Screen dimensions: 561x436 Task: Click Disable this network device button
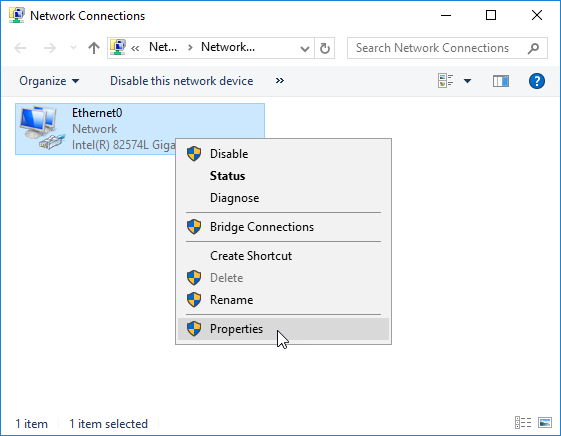point(181,81)
